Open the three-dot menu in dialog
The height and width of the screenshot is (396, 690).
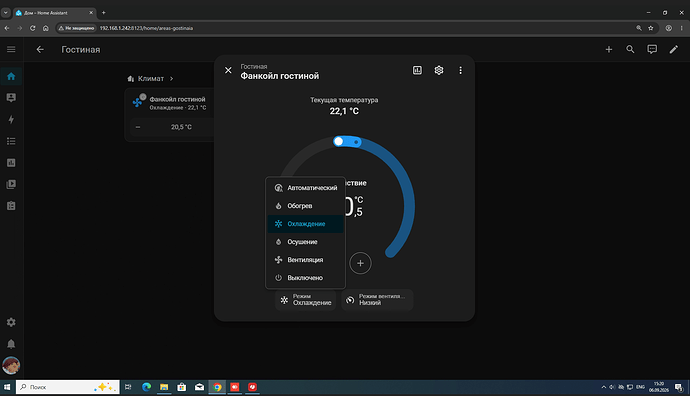460,70
